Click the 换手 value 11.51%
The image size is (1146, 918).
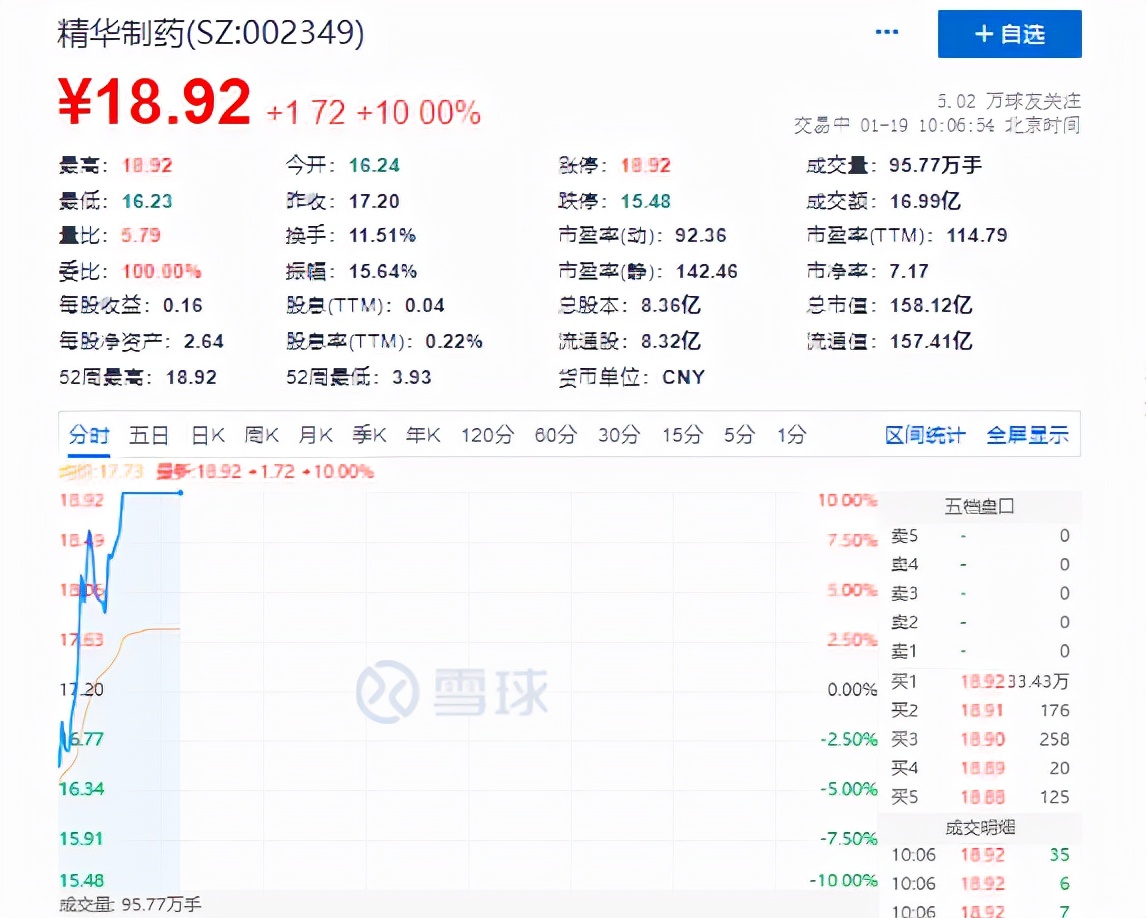coord(382,235)
